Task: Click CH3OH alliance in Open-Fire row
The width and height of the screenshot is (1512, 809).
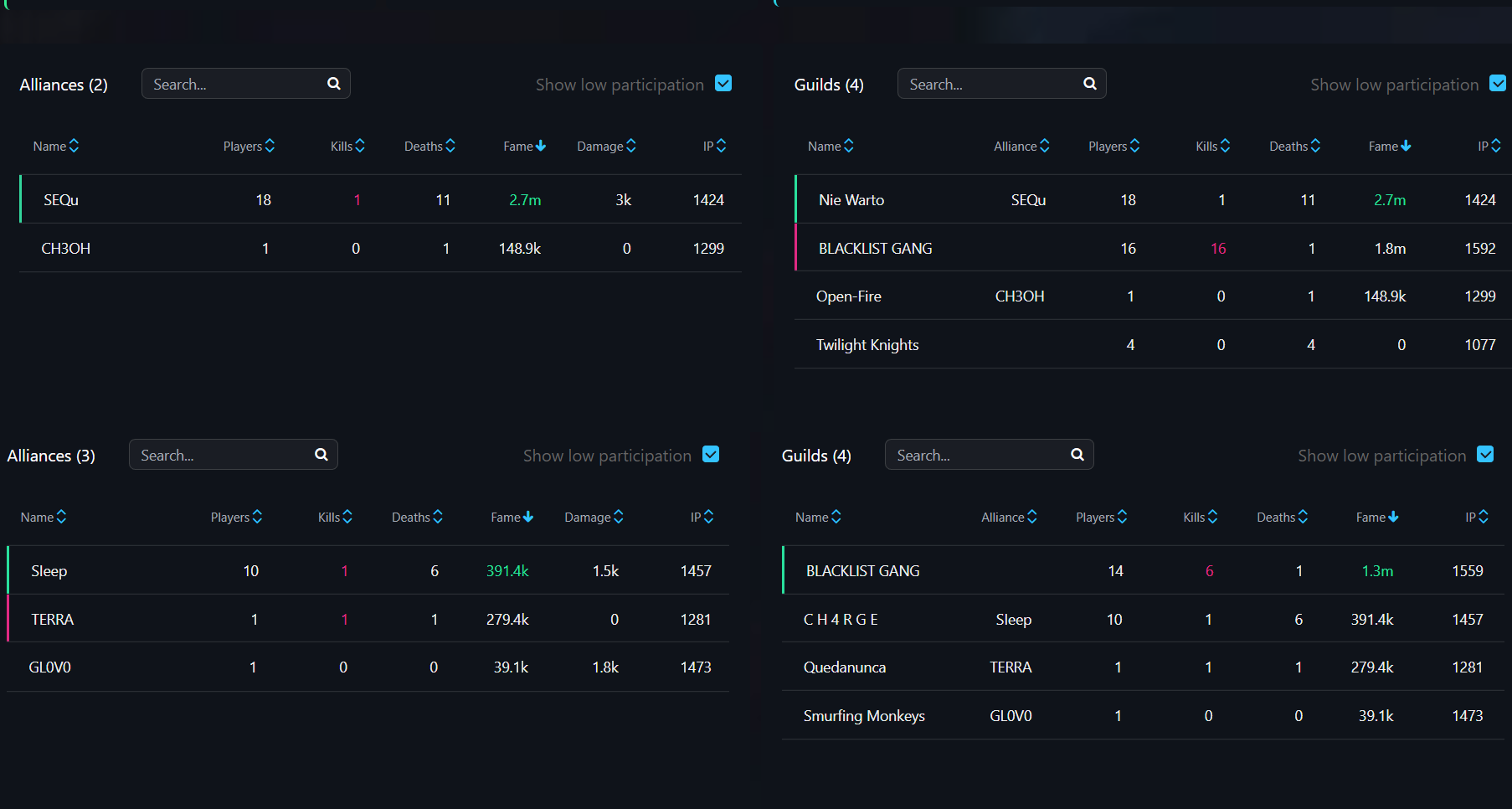Action: pyautogui.click(x=1020, y=296)
